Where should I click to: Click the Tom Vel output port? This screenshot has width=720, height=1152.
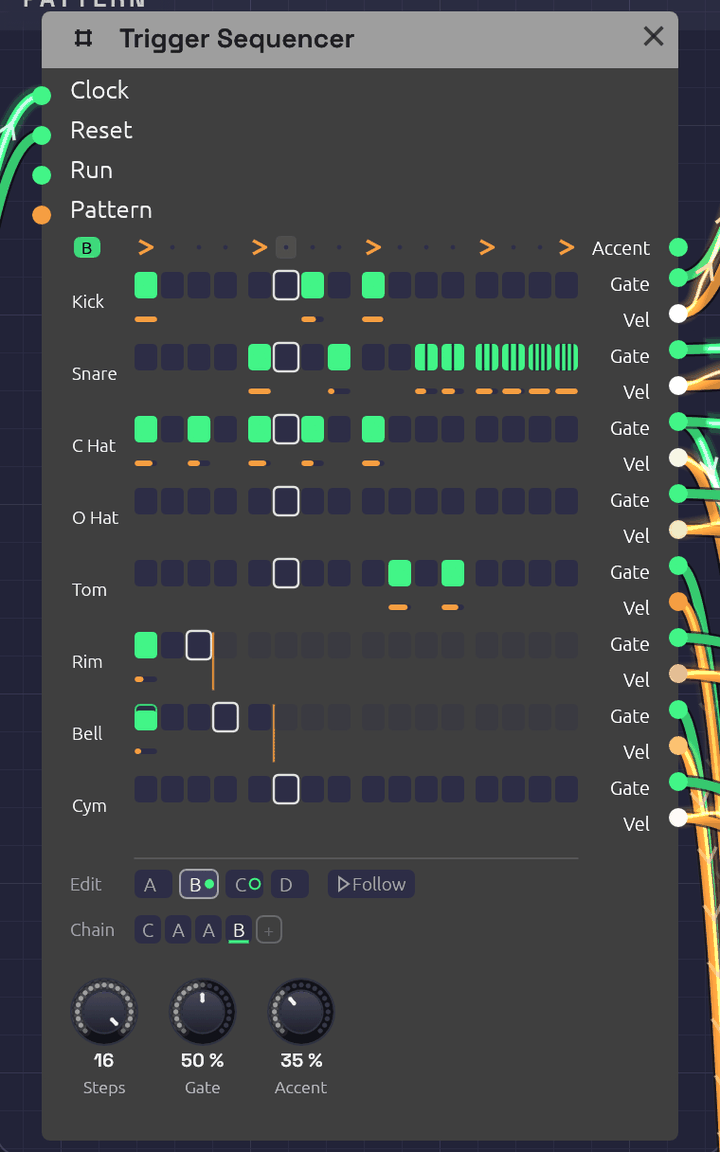(678, 602)
